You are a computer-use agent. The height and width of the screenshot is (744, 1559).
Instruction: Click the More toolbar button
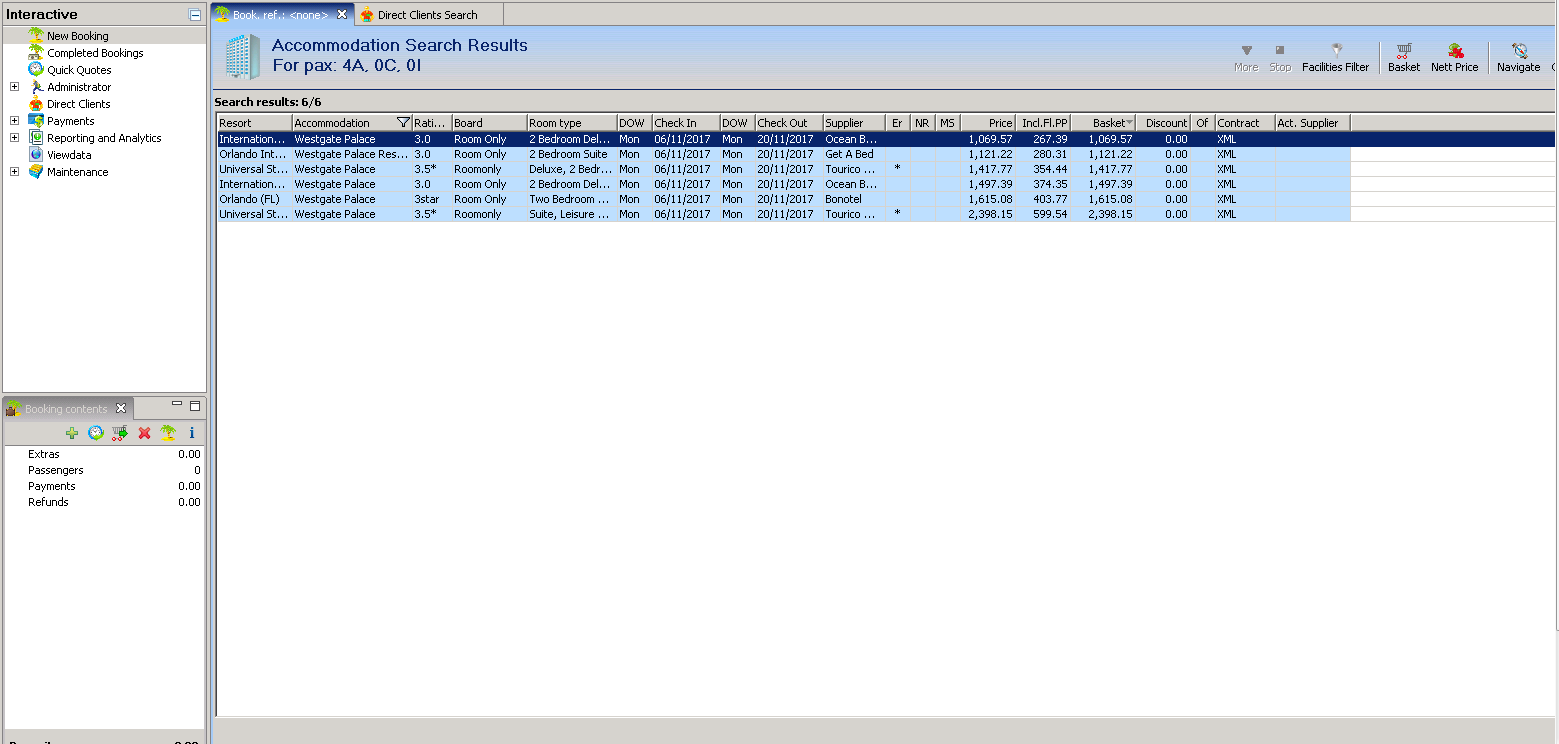[x=1246, y=58]
